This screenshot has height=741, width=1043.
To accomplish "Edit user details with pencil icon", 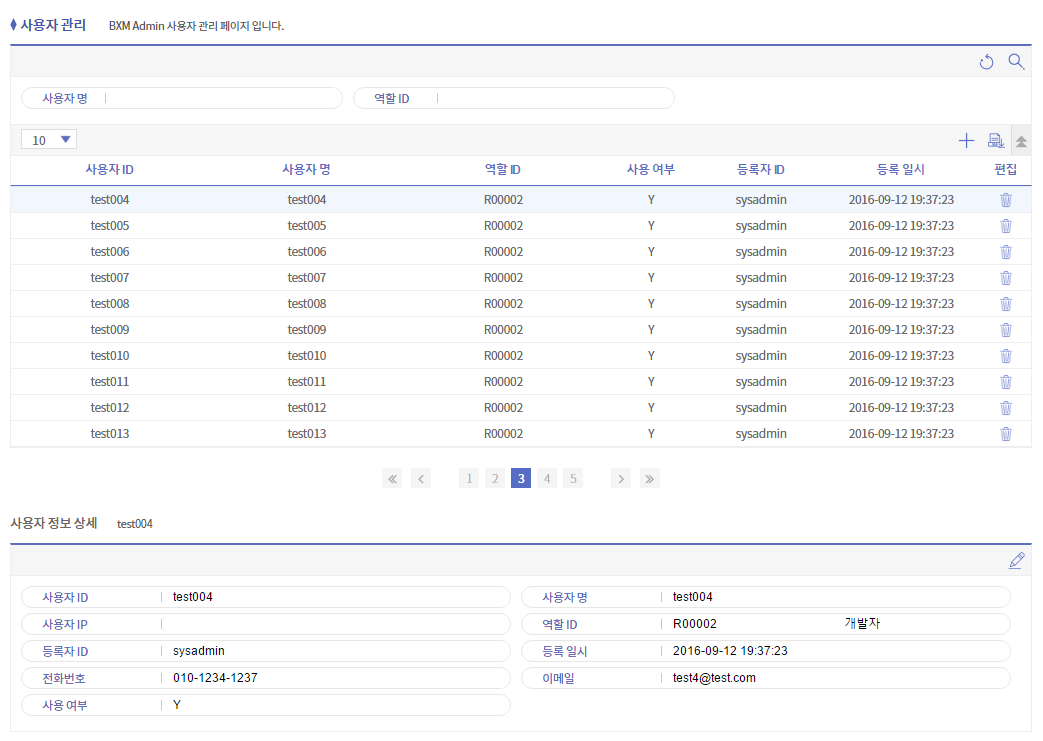I will (1016, 560).
